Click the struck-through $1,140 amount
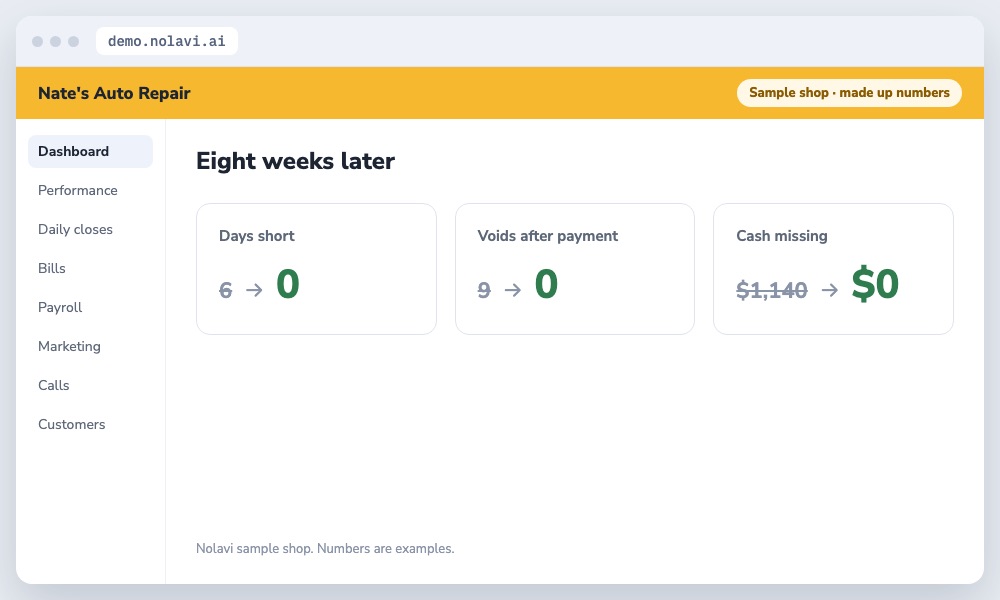Image resolution: width=1000 pixels, height=600 pixels. (772, 290)
